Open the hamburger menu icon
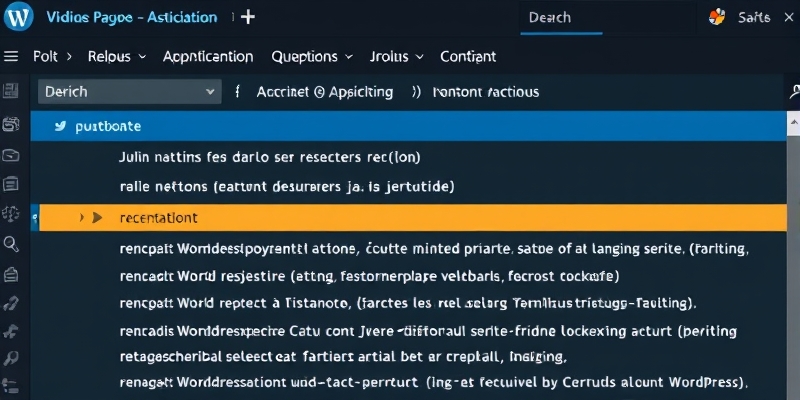Image resolution: width=800 pixels, height=400 pixels. coord(11,56)
